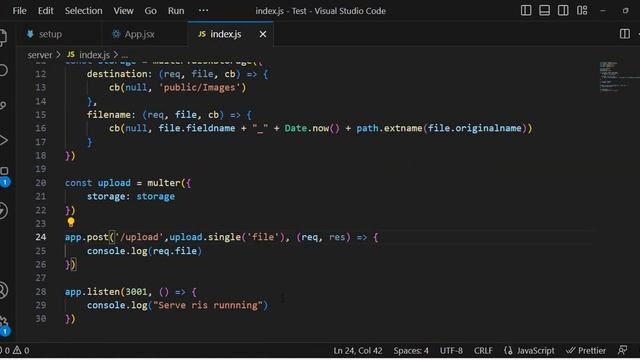
Task: Open Extensions view with badge
Action: click(4, 176)
